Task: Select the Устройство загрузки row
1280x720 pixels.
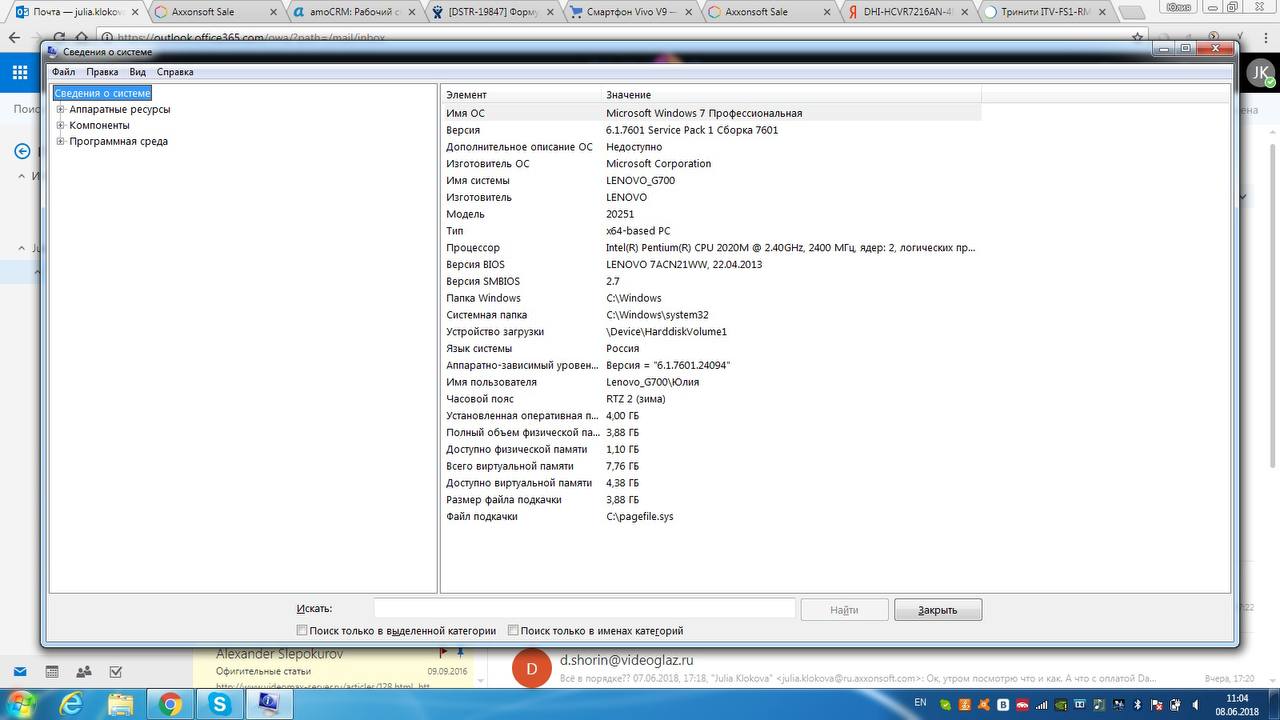Action: point(711,331)
